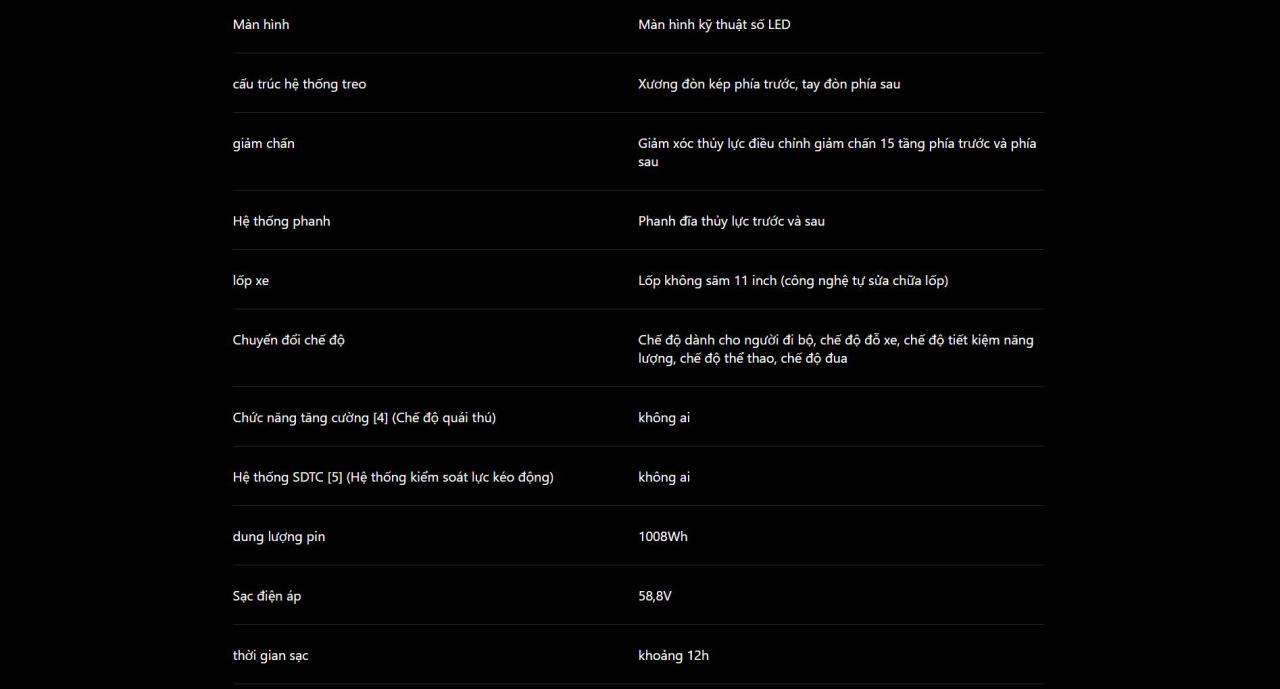Viewport: 1280px width, 689px height.
Task: Click the "dung lượng pin" label
Action: coord(279,537)
